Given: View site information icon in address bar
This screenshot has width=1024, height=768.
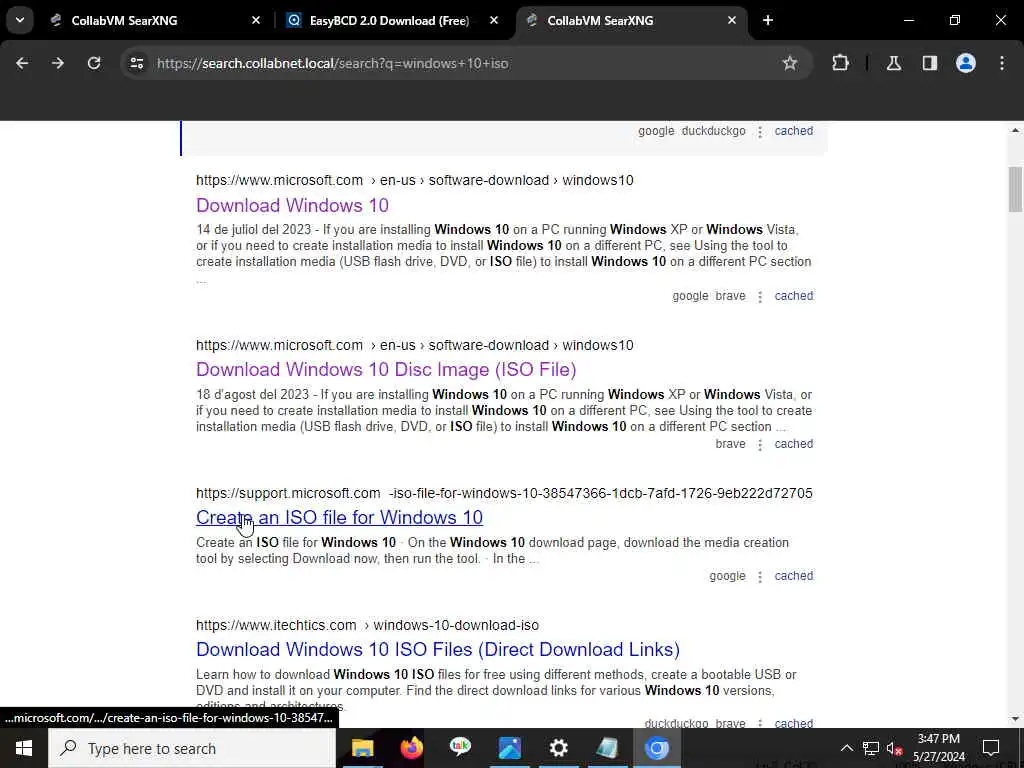Looking at the screenshot, I should point(136,63).
